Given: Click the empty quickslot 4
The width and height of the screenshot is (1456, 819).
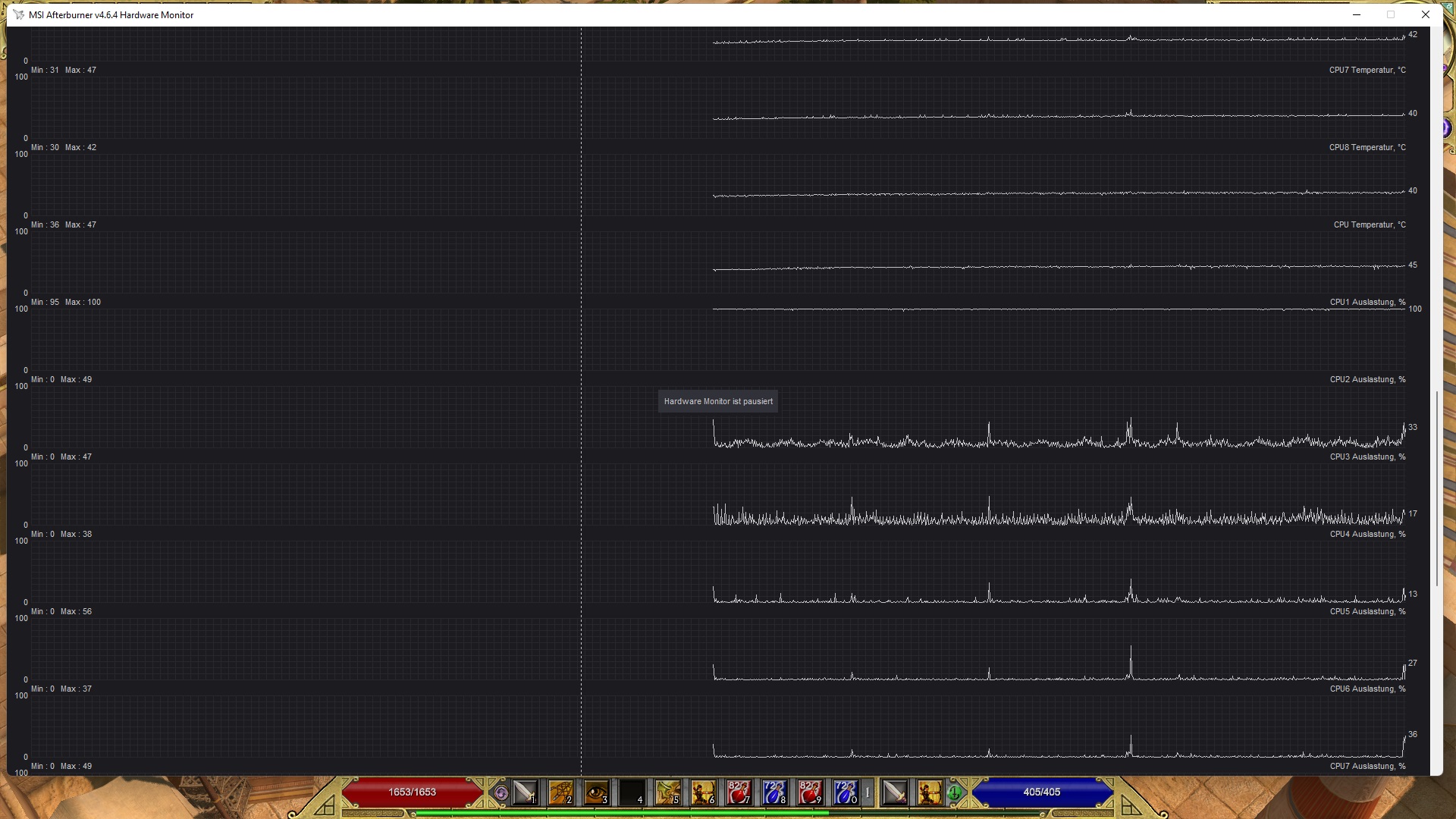Looking at the screenshot, I should (632, 793).
